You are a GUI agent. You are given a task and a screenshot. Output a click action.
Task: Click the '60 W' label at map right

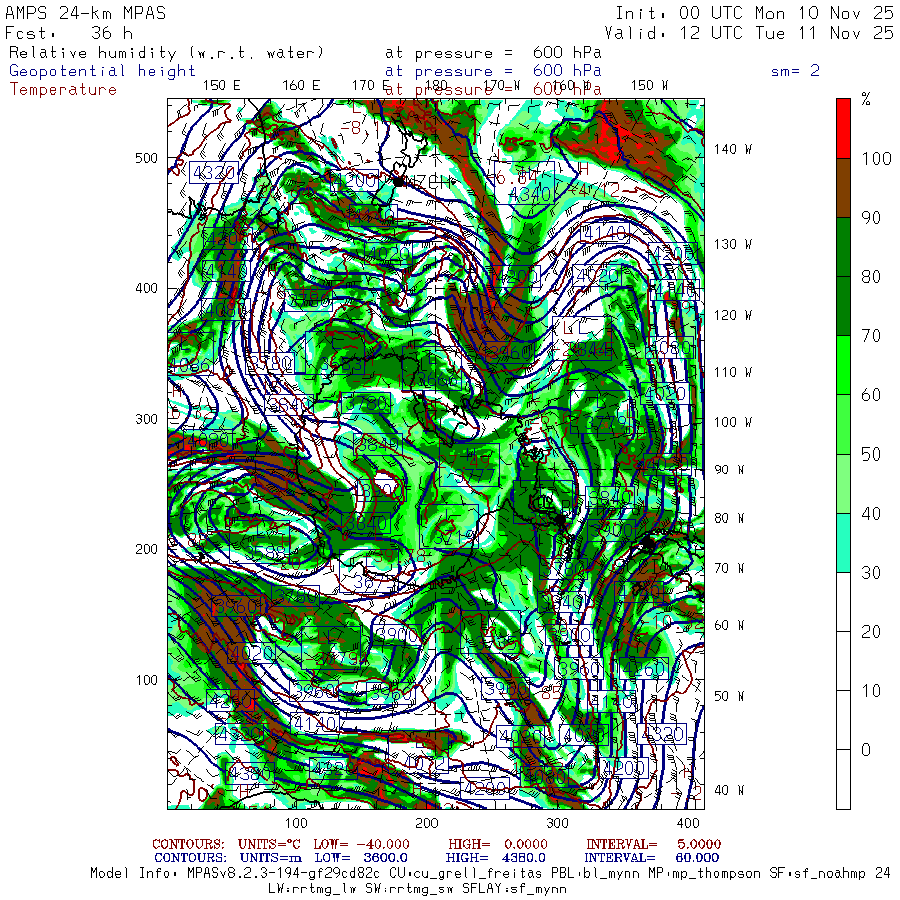729,626
